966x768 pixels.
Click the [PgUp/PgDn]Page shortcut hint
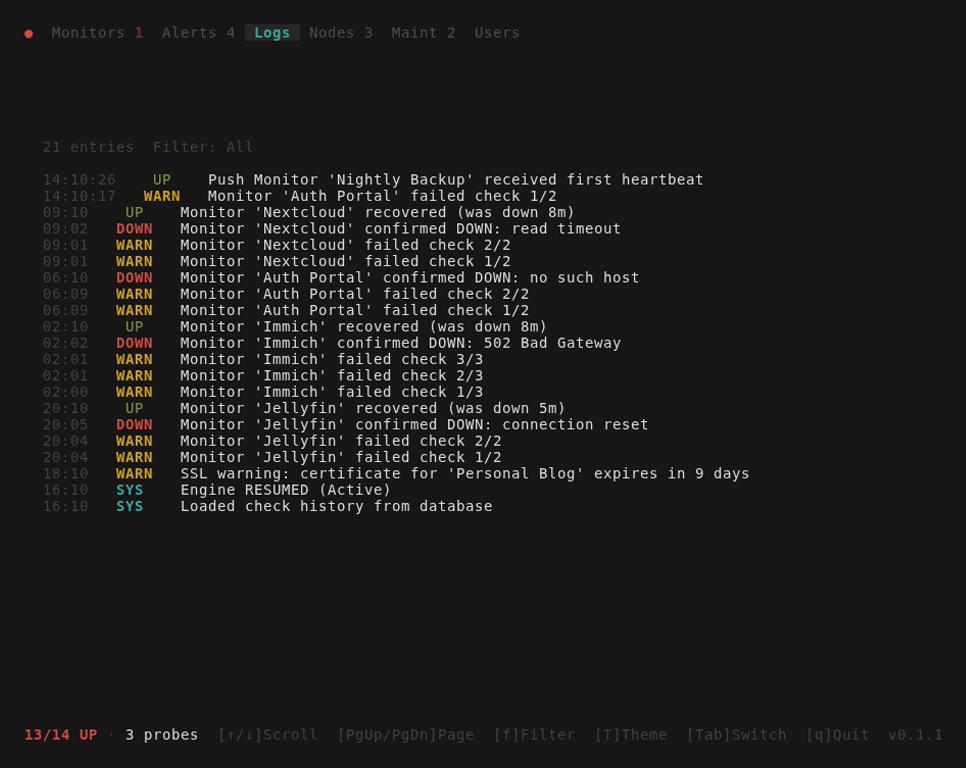pyautogui.click(x=405, y=735)
